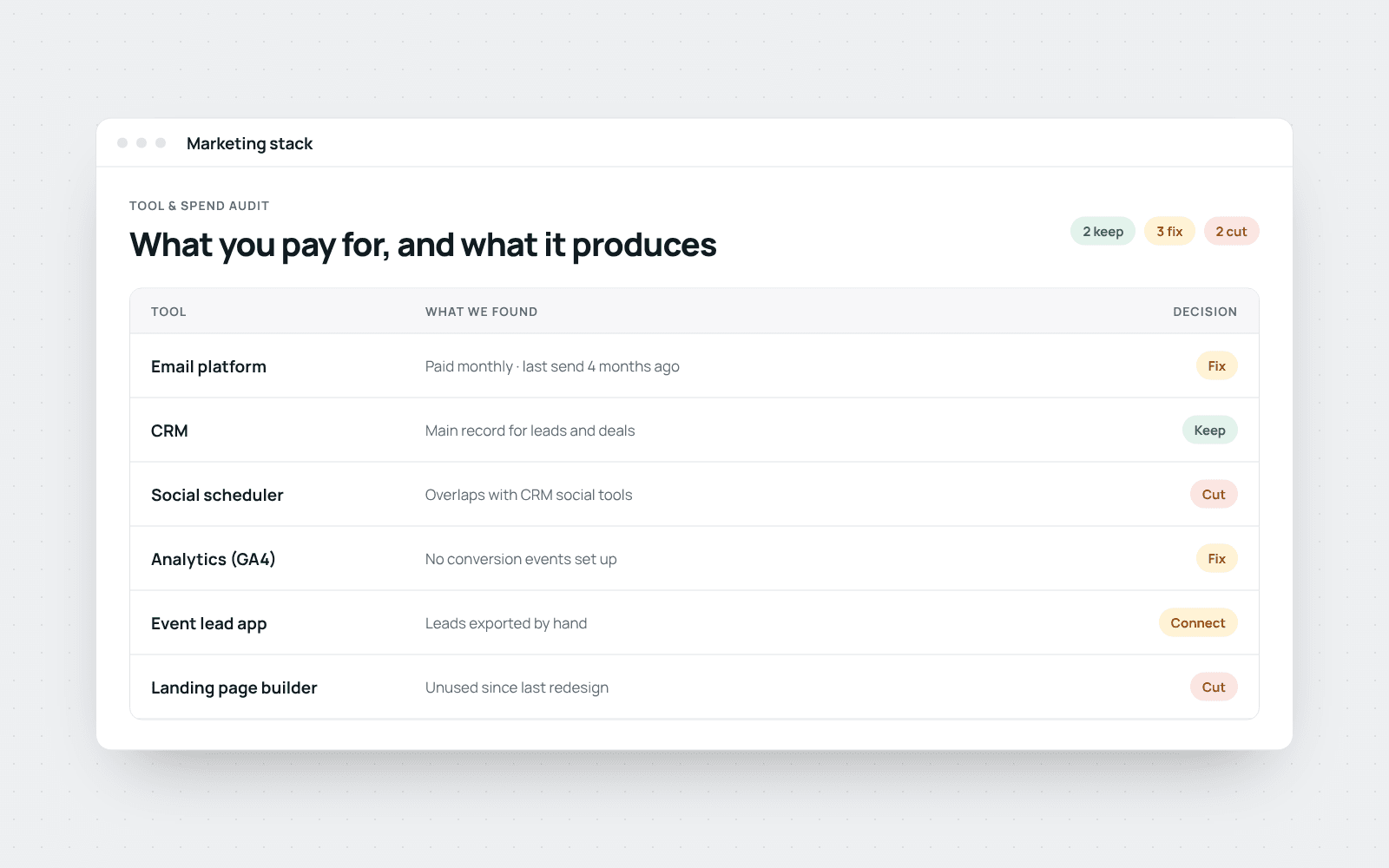Click the 'What you pay for' heading
Image resolution: width=1389 pixels, height=868 pixels.
click(423, 245)
